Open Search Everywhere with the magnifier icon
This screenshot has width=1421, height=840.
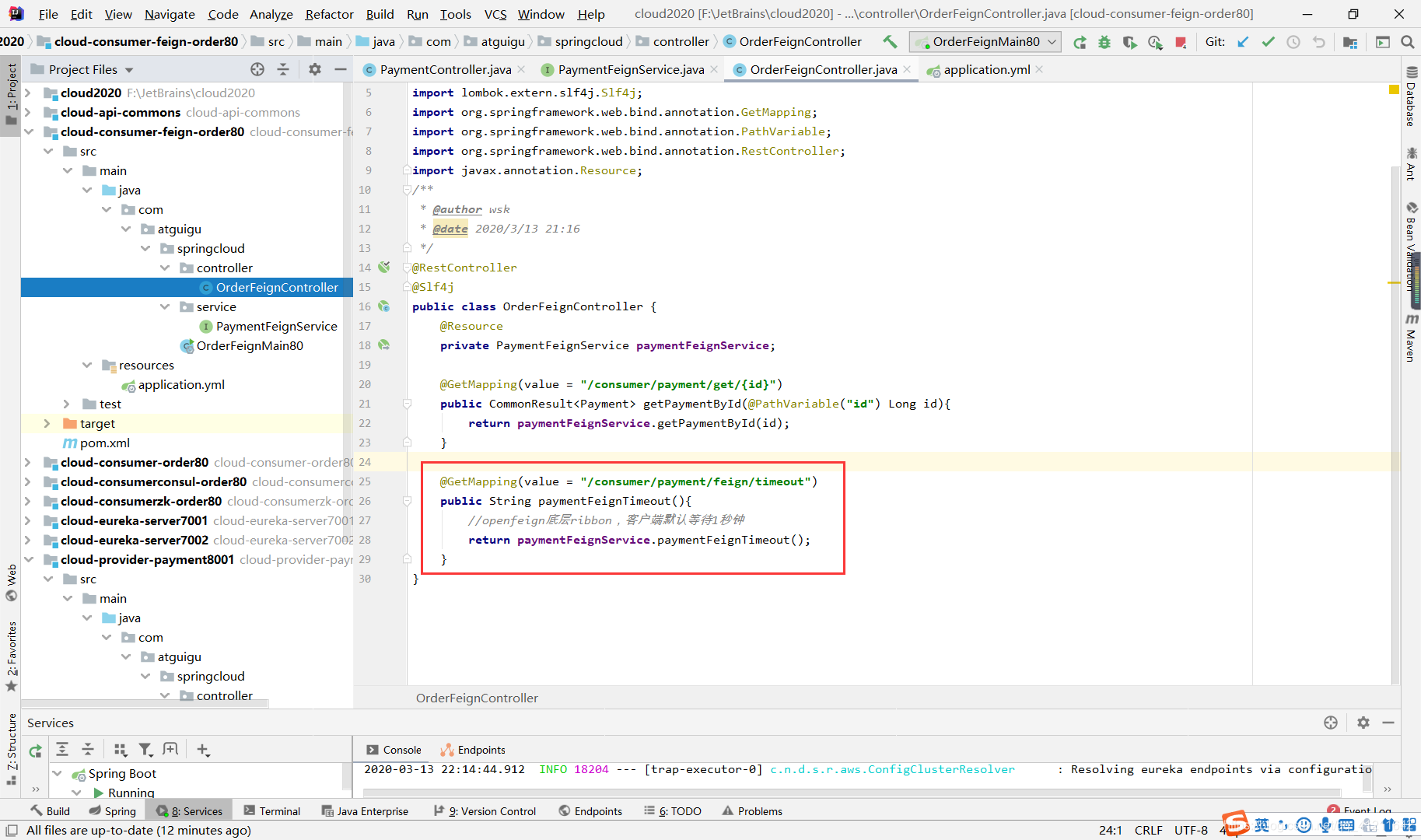pos(1408,42)
